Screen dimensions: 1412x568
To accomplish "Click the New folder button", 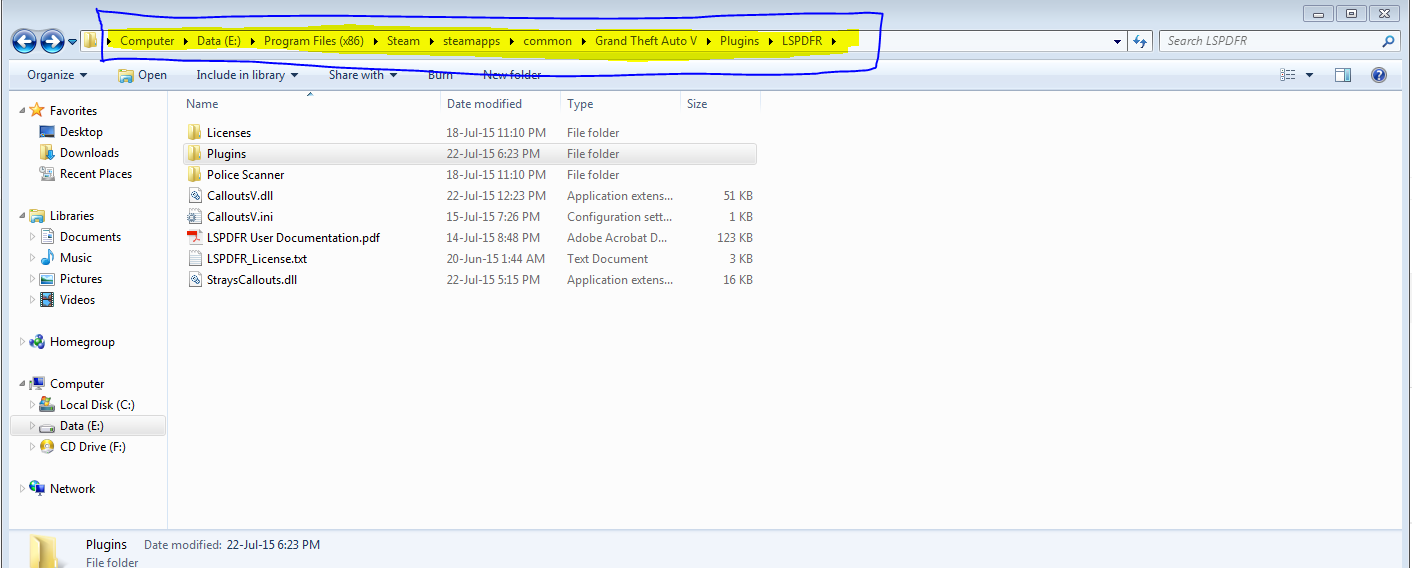I will tap(512, 75).
